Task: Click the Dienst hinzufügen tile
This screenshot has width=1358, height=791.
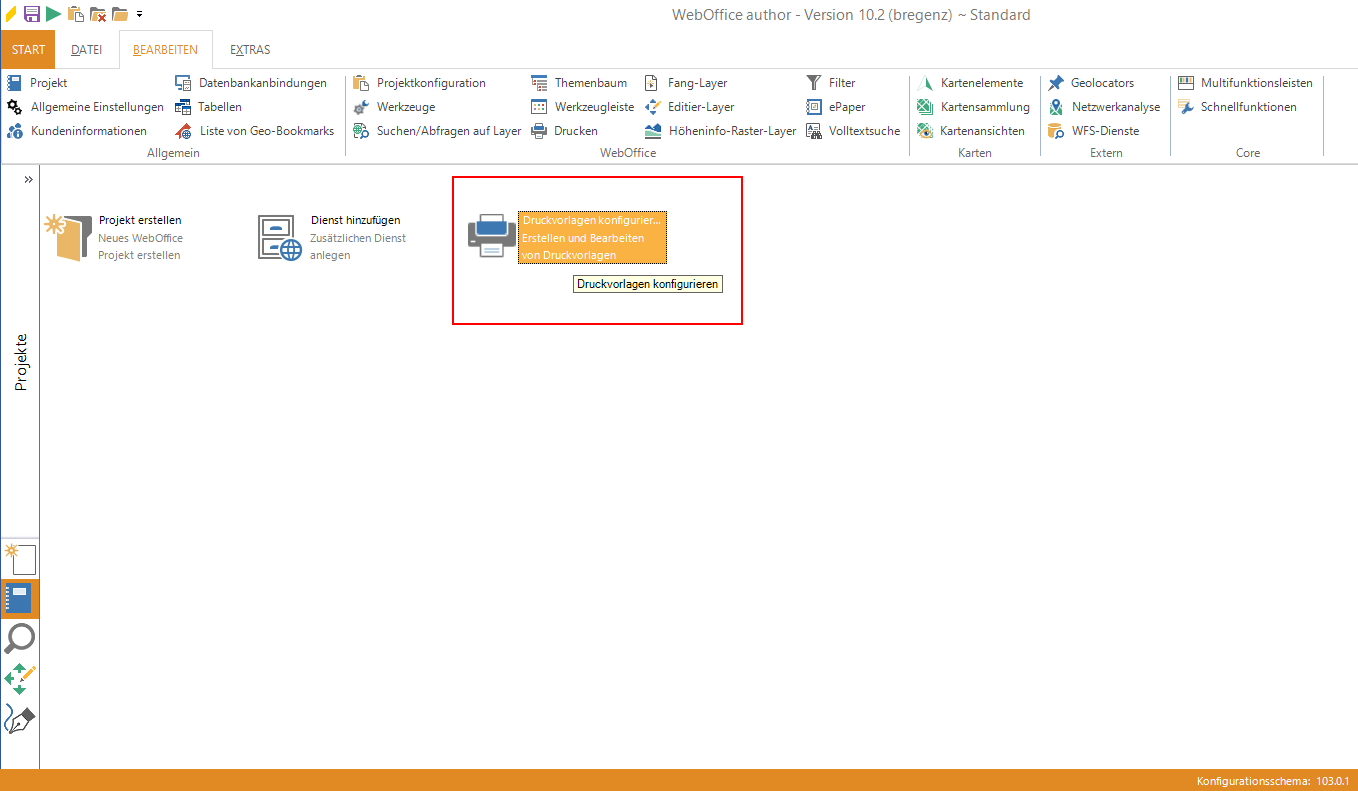Action: pyautogui.click(x=333, y=237)
